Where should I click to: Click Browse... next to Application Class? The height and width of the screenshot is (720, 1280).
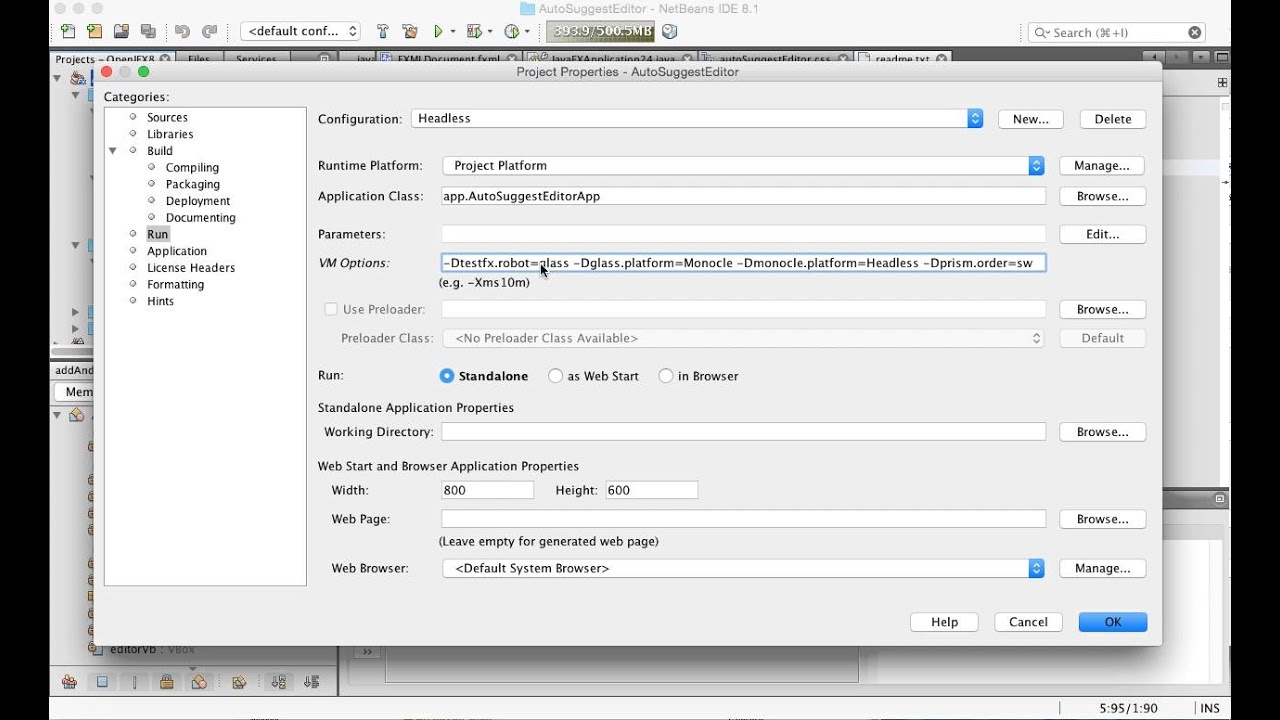tap(1103, 197)
